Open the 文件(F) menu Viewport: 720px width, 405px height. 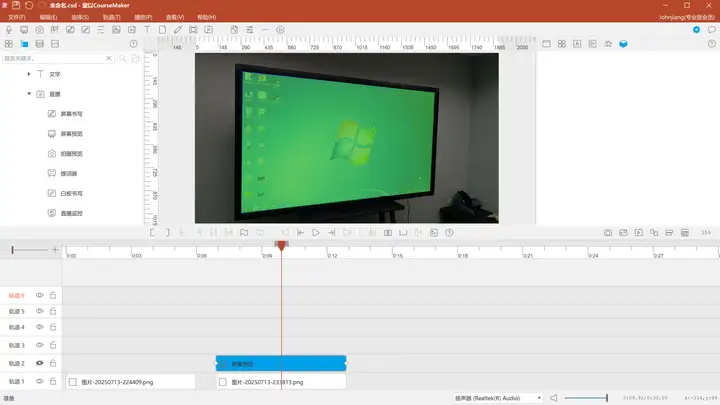[x=17, y=17]
